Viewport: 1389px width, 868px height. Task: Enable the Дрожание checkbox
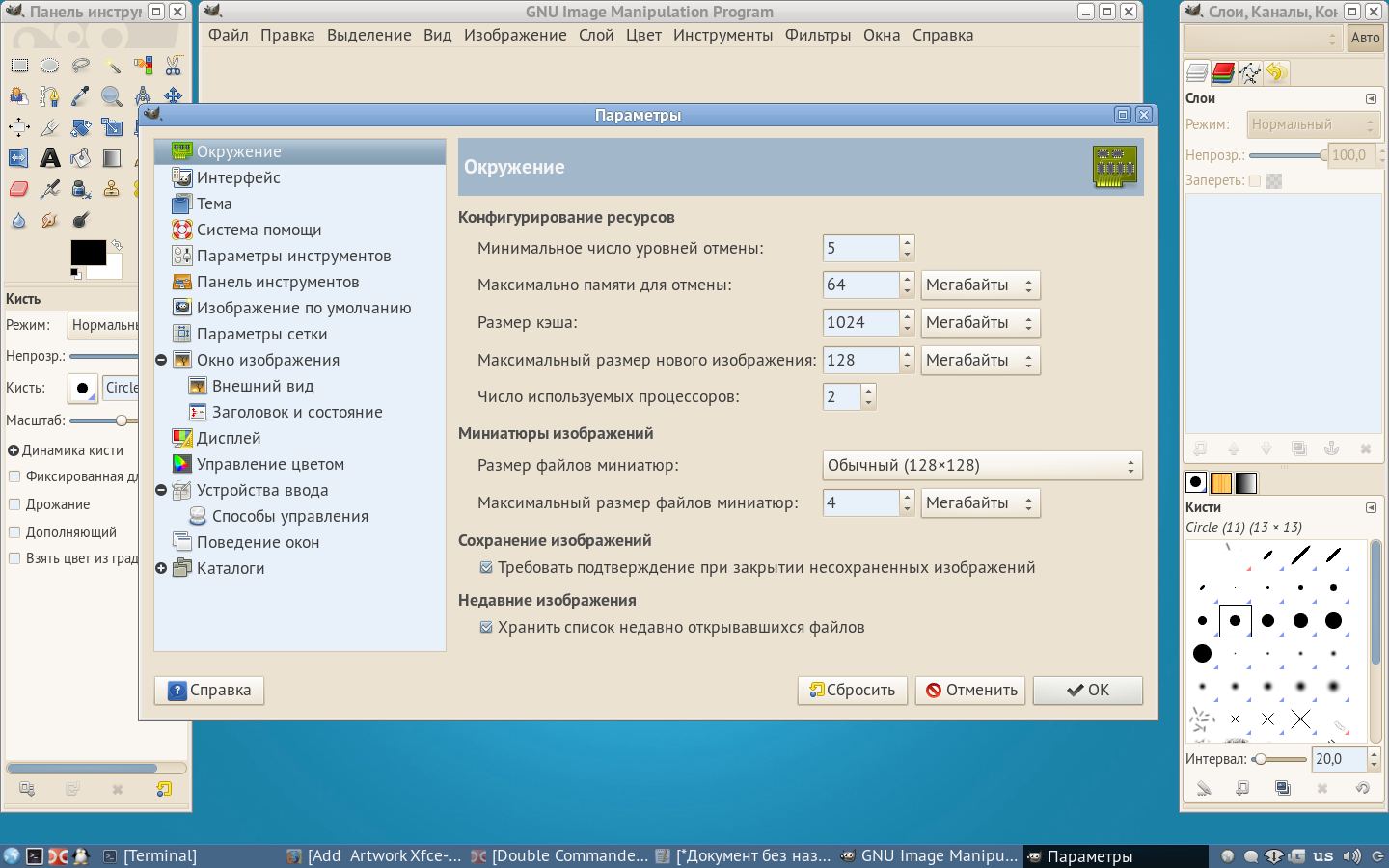coord(14,504)
